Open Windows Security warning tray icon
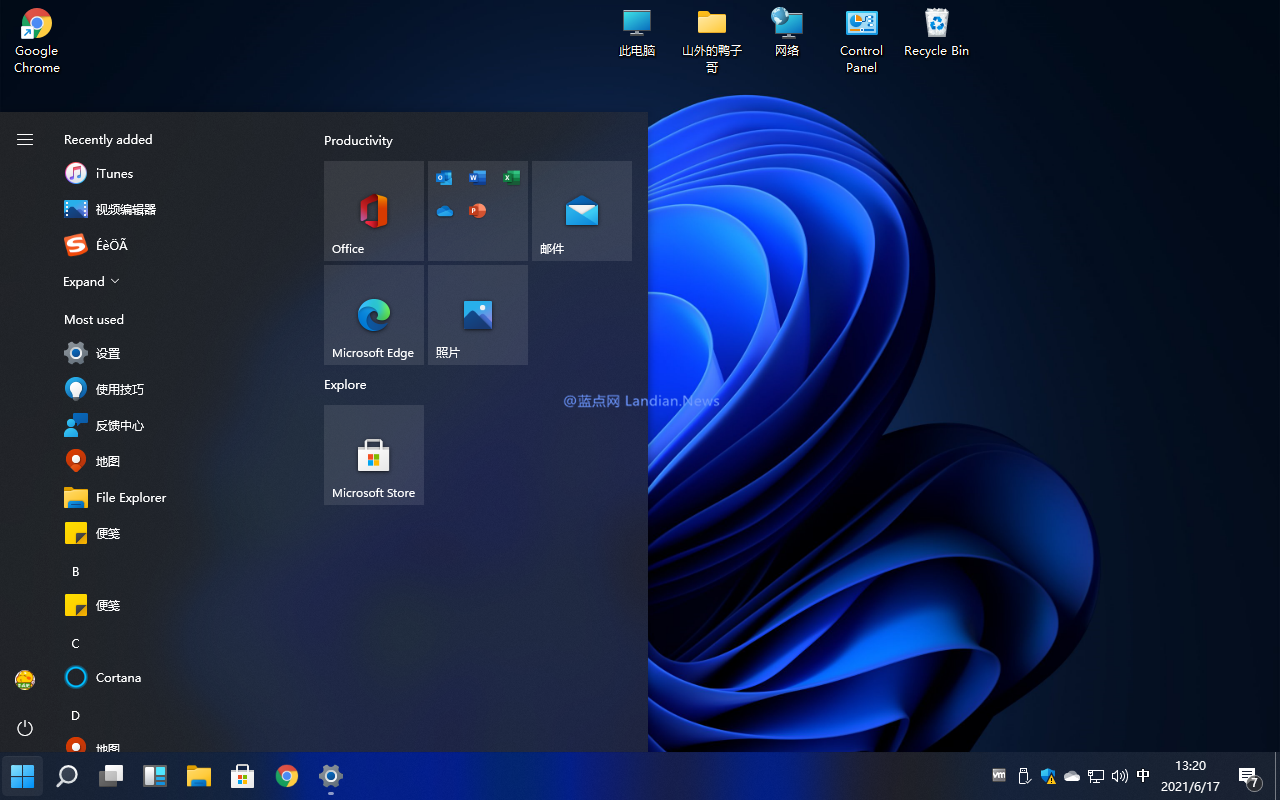The height and width of the screenshot is (800, 1280). click(x=1048, y=775)
